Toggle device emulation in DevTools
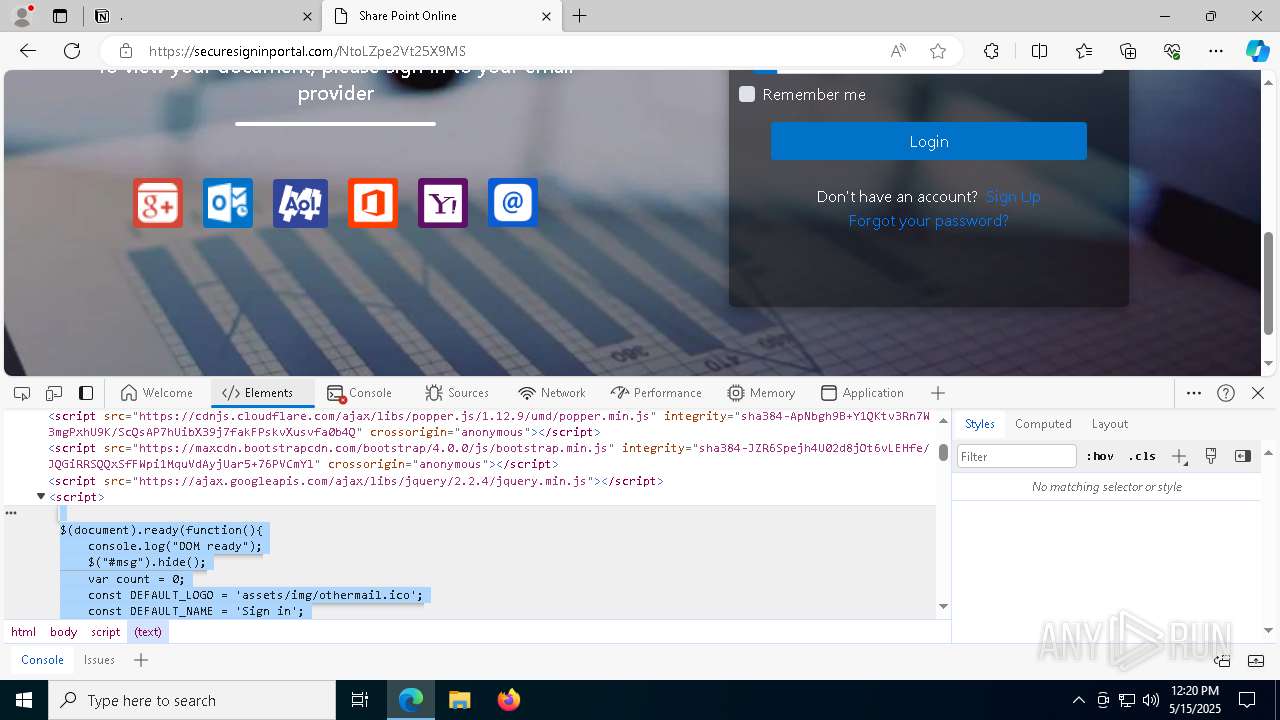This screenshot has width=1280, height=720. click(x=54, y=393)
